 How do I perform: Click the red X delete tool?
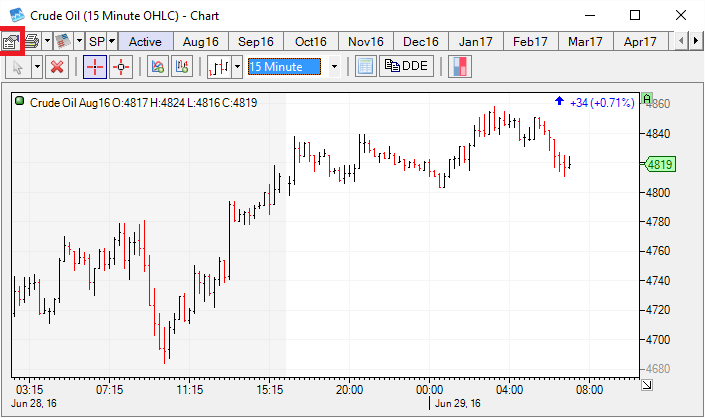[x=57, y=67]
